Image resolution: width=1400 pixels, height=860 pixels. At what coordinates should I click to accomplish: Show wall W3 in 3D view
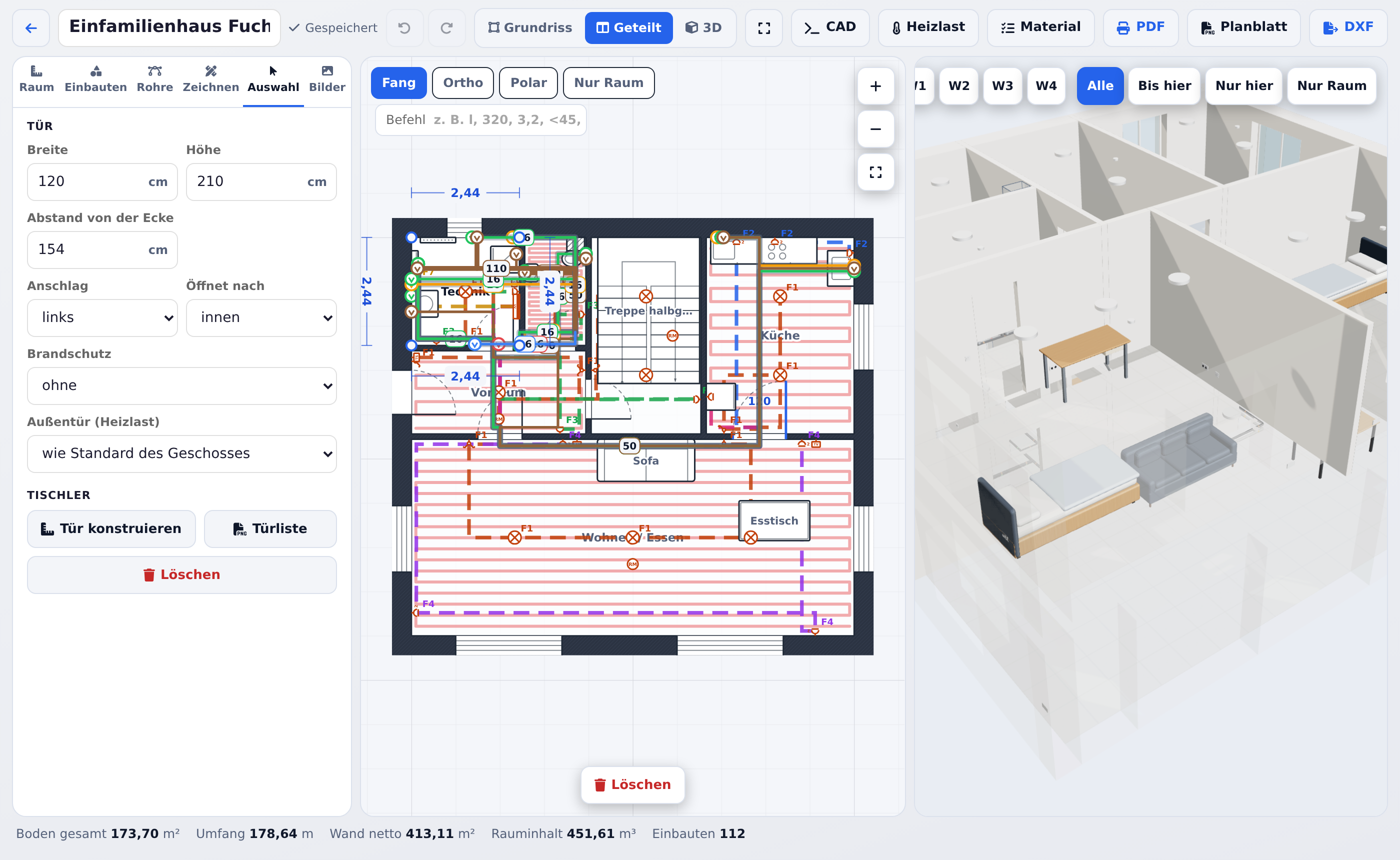[x=1002, y=86]
